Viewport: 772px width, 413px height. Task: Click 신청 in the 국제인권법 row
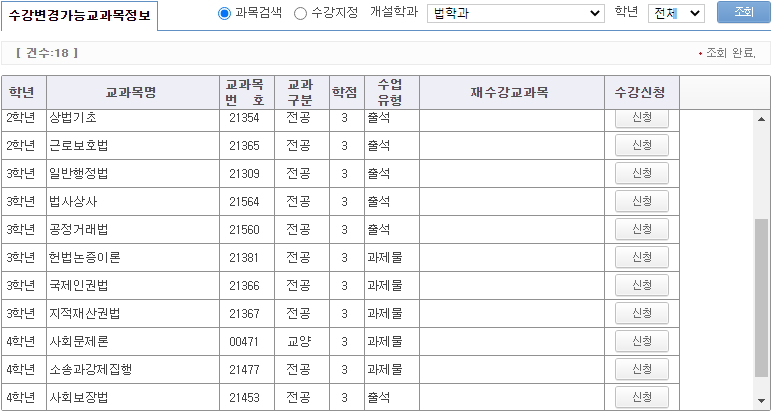coord(642,286)
